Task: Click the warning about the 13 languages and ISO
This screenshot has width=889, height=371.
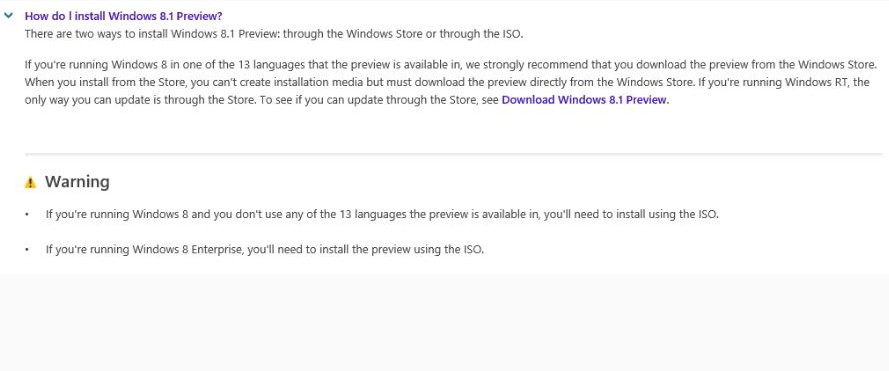Action: (x=382, y=215)
